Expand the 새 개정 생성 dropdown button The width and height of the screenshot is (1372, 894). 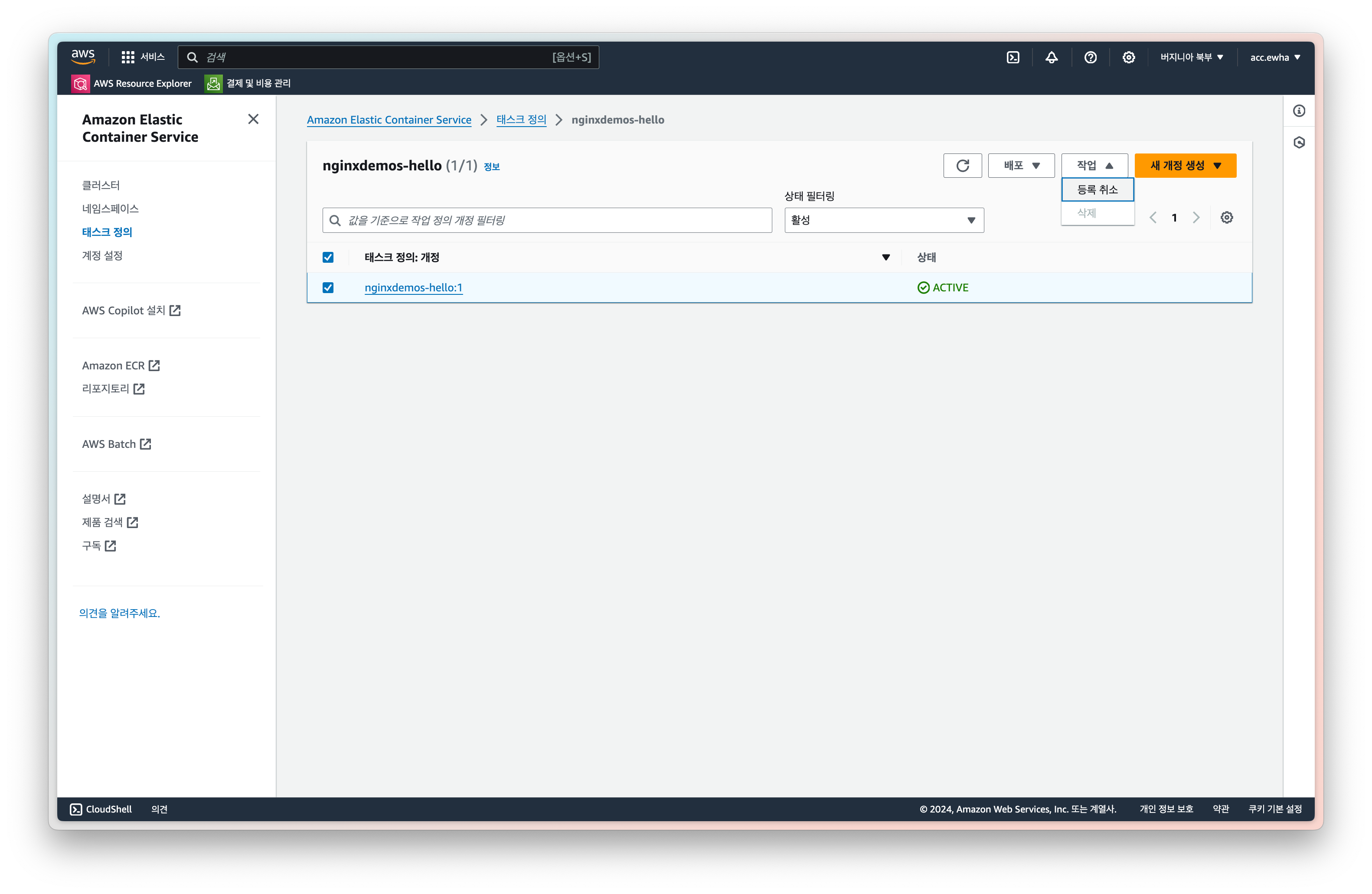tap(1185, 166)
